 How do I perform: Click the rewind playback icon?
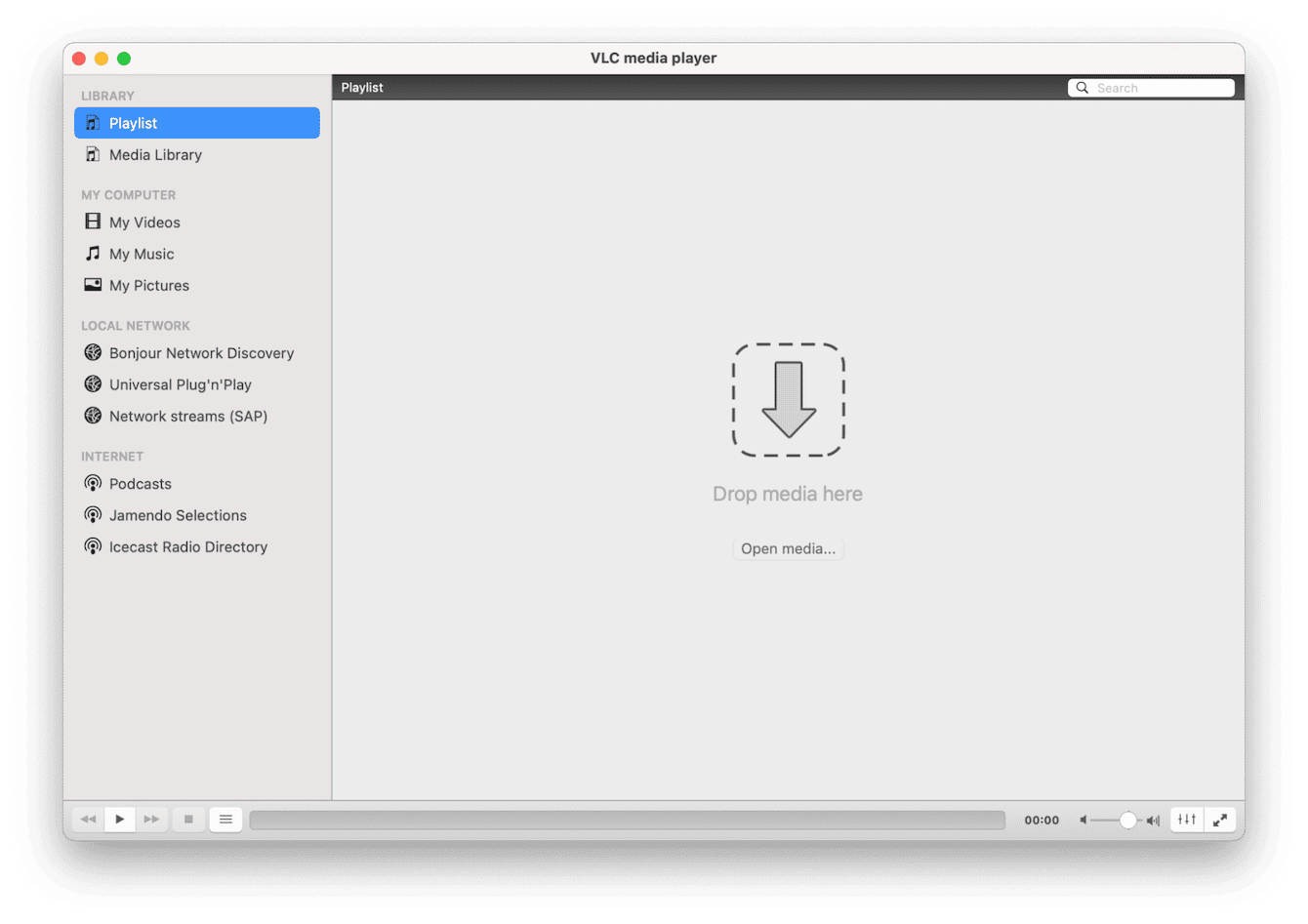(x=87, y=820)
